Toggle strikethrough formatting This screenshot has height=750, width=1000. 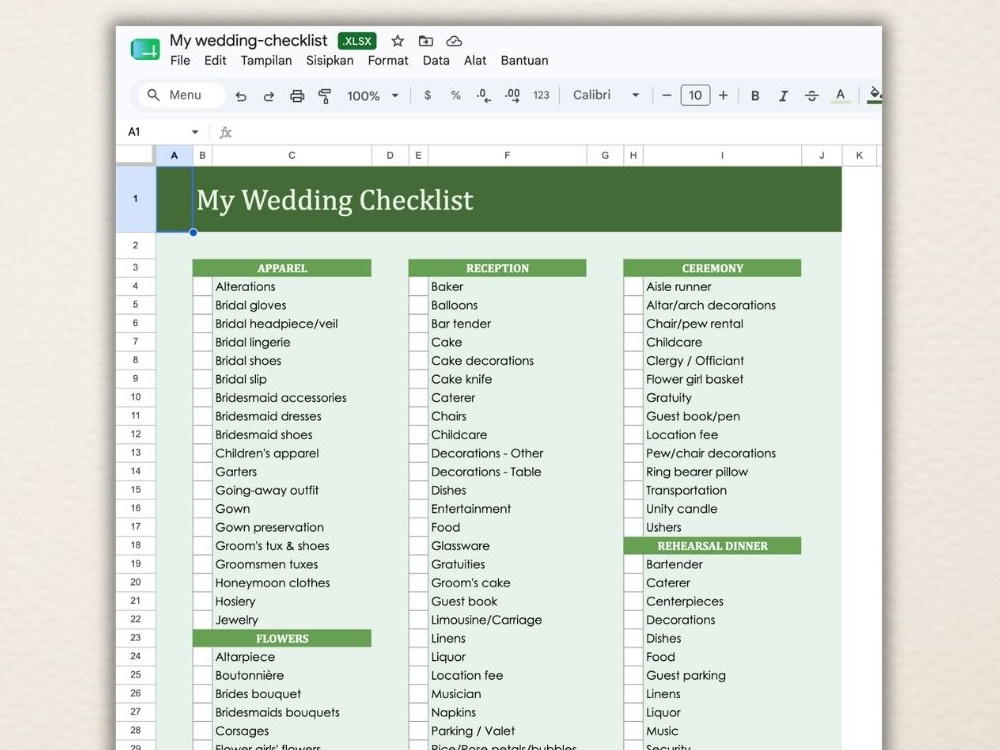tap(811, 96)
